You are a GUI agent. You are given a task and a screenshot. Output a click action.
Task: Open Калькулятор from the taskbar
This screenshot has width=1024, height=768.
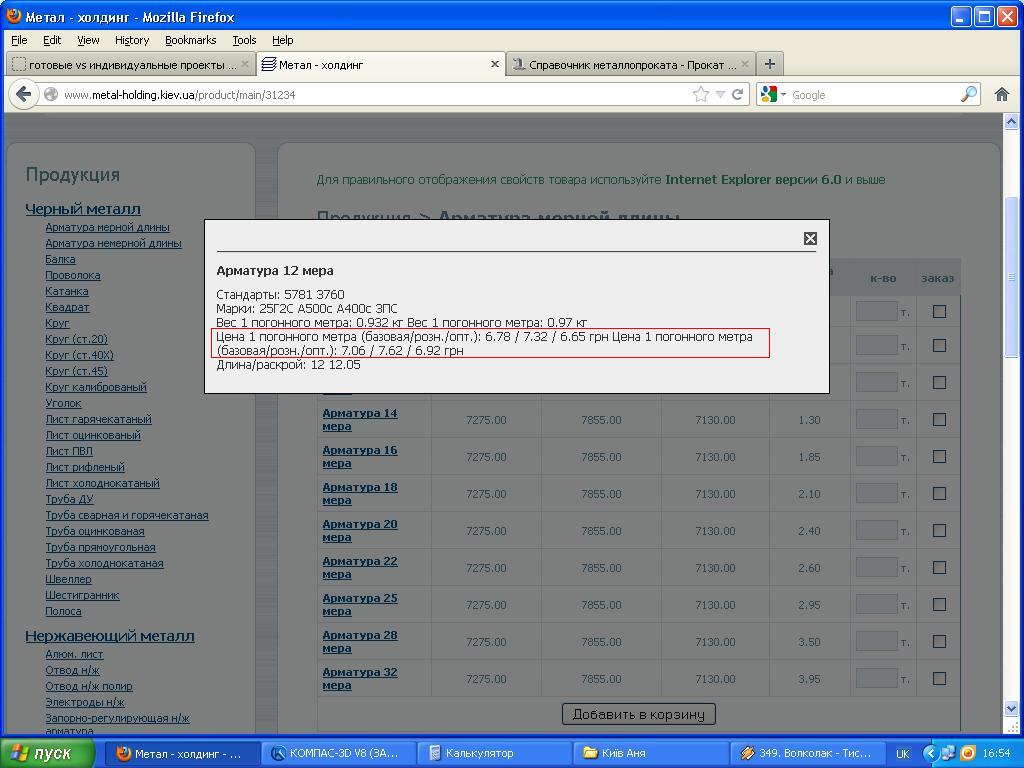494,753
